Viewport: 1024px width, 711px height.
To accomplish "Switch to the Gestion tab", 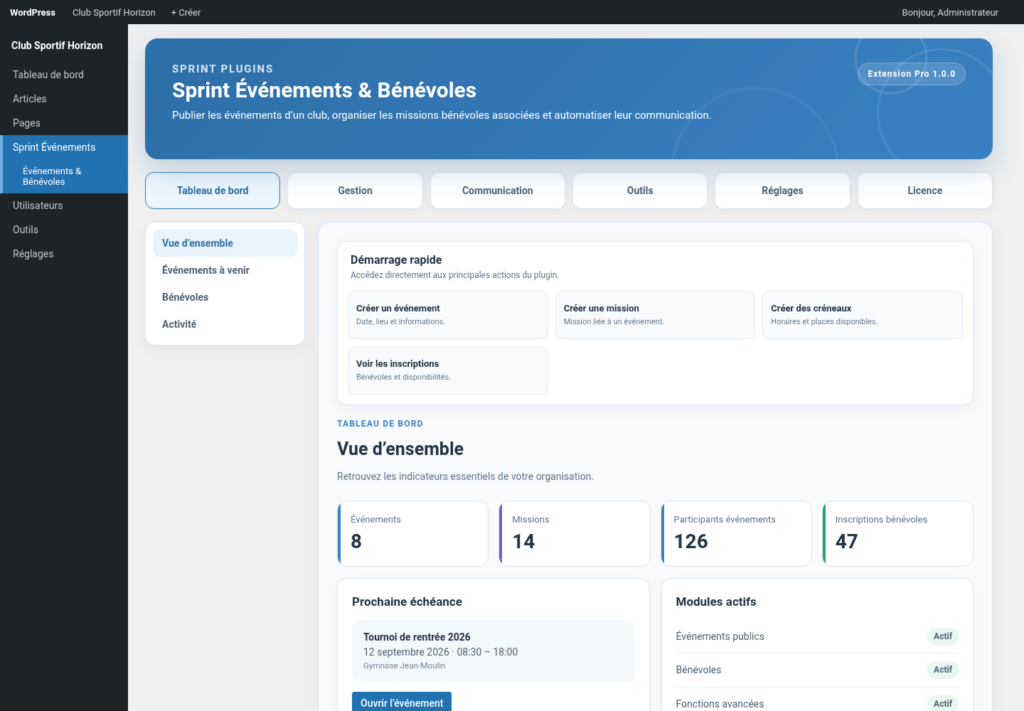I will (355, 191).
